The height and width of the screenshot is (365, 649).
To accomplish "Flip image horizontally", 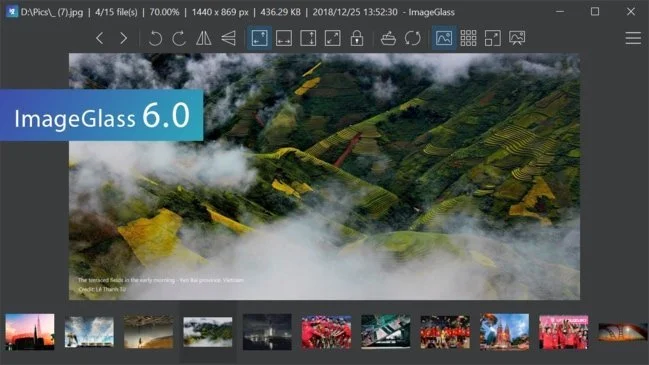I will pyautogui.click(x=204, y=38).
